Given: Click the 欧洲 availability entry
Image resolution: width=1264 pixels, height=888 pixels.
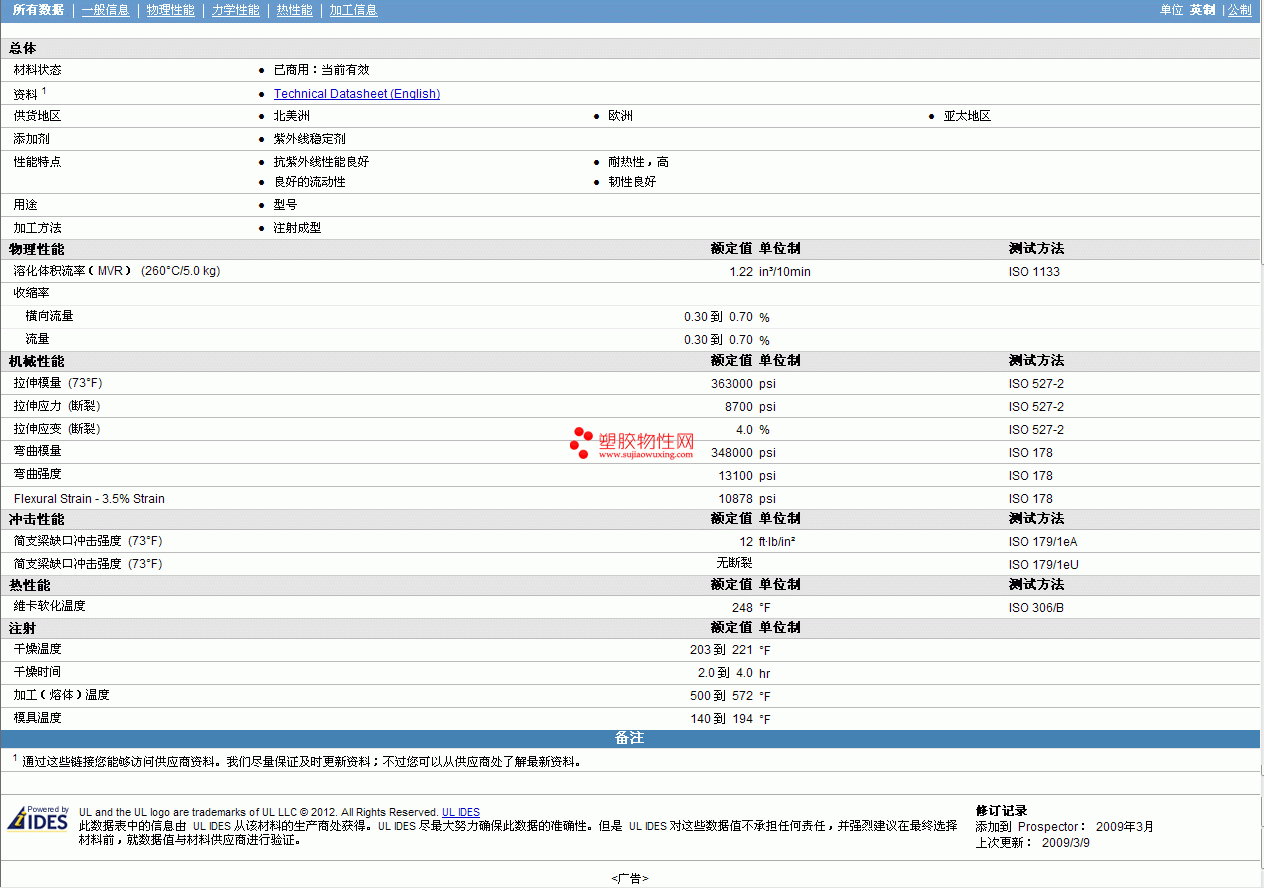Looking at the screenshot, I should [620, 116].
